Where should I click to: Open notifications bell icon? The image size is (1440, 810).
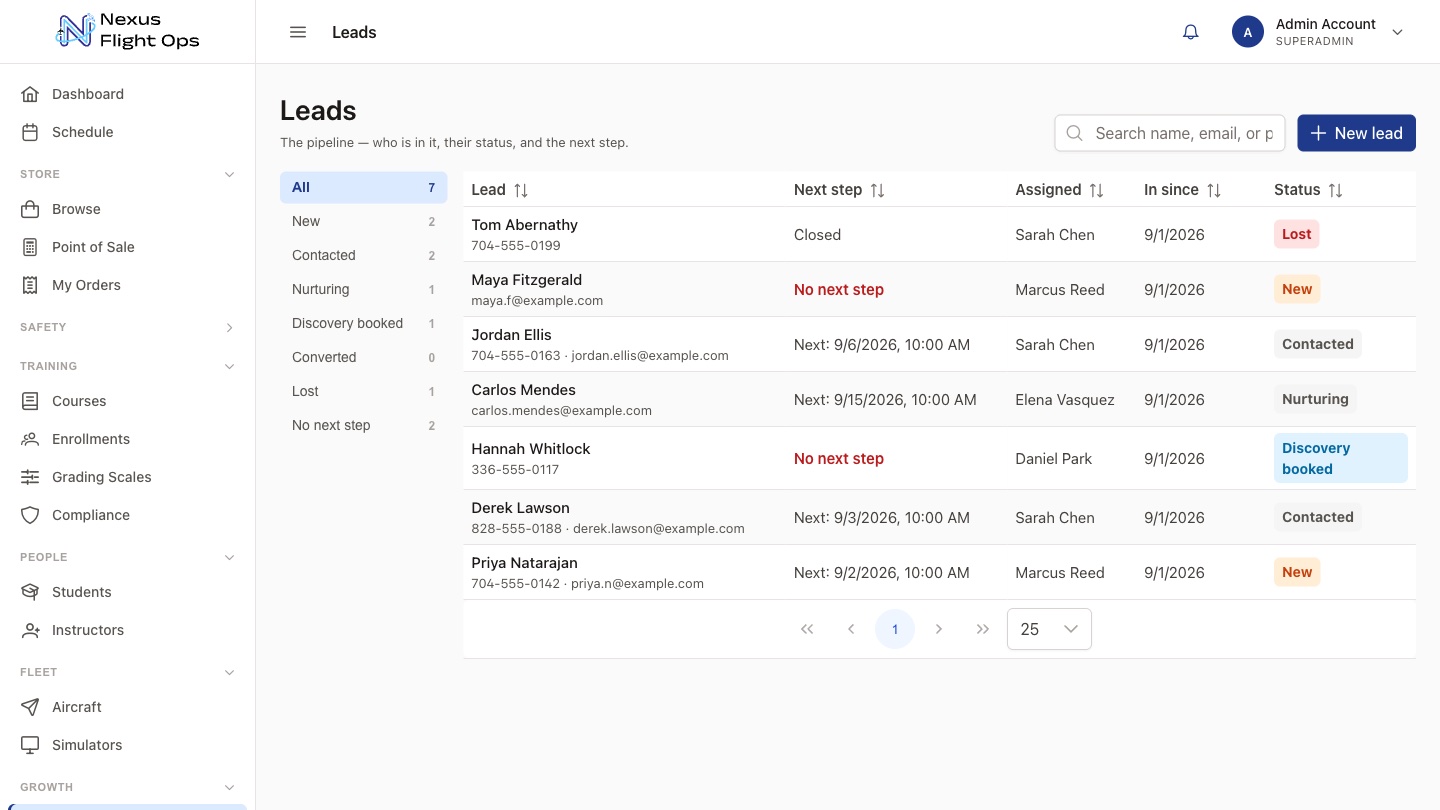pyautogui.click(x=1190, y=32)
